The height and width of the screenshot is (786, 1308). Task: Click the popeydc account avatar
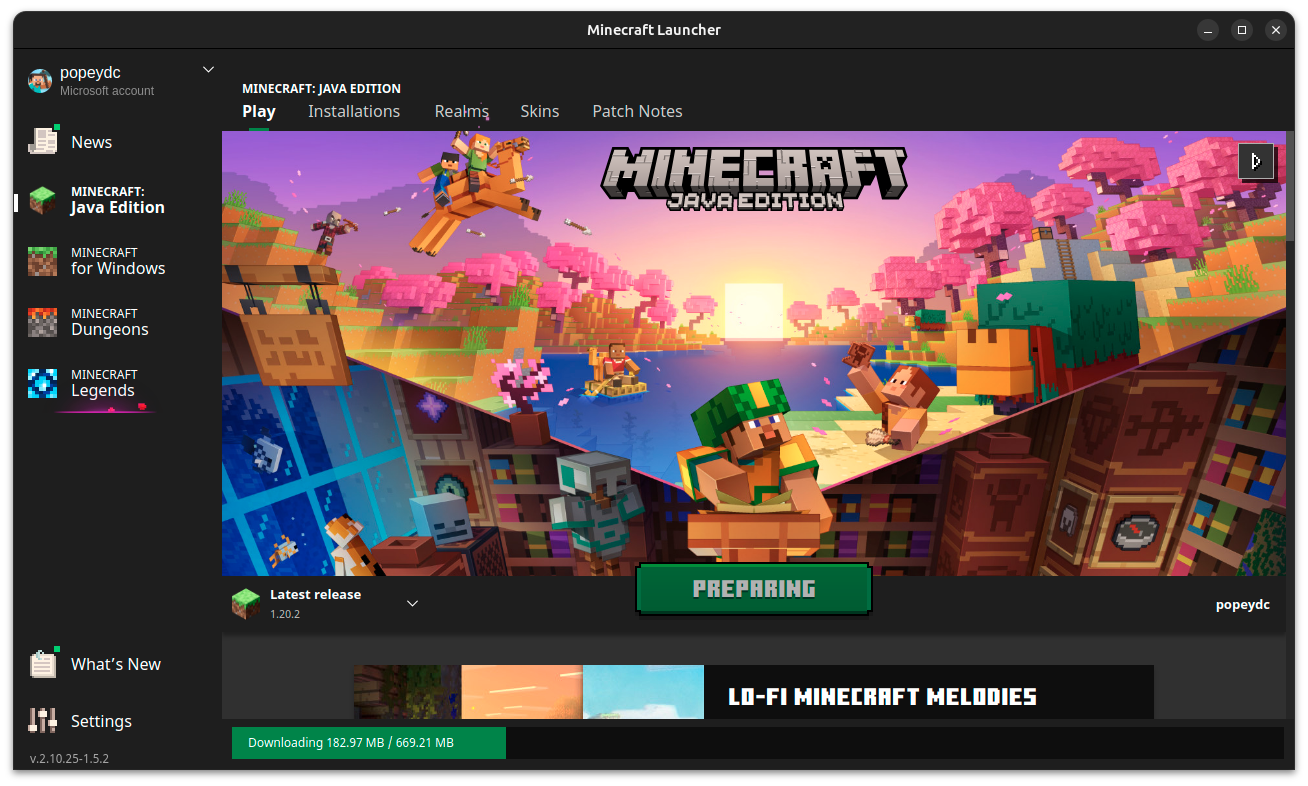40,81
